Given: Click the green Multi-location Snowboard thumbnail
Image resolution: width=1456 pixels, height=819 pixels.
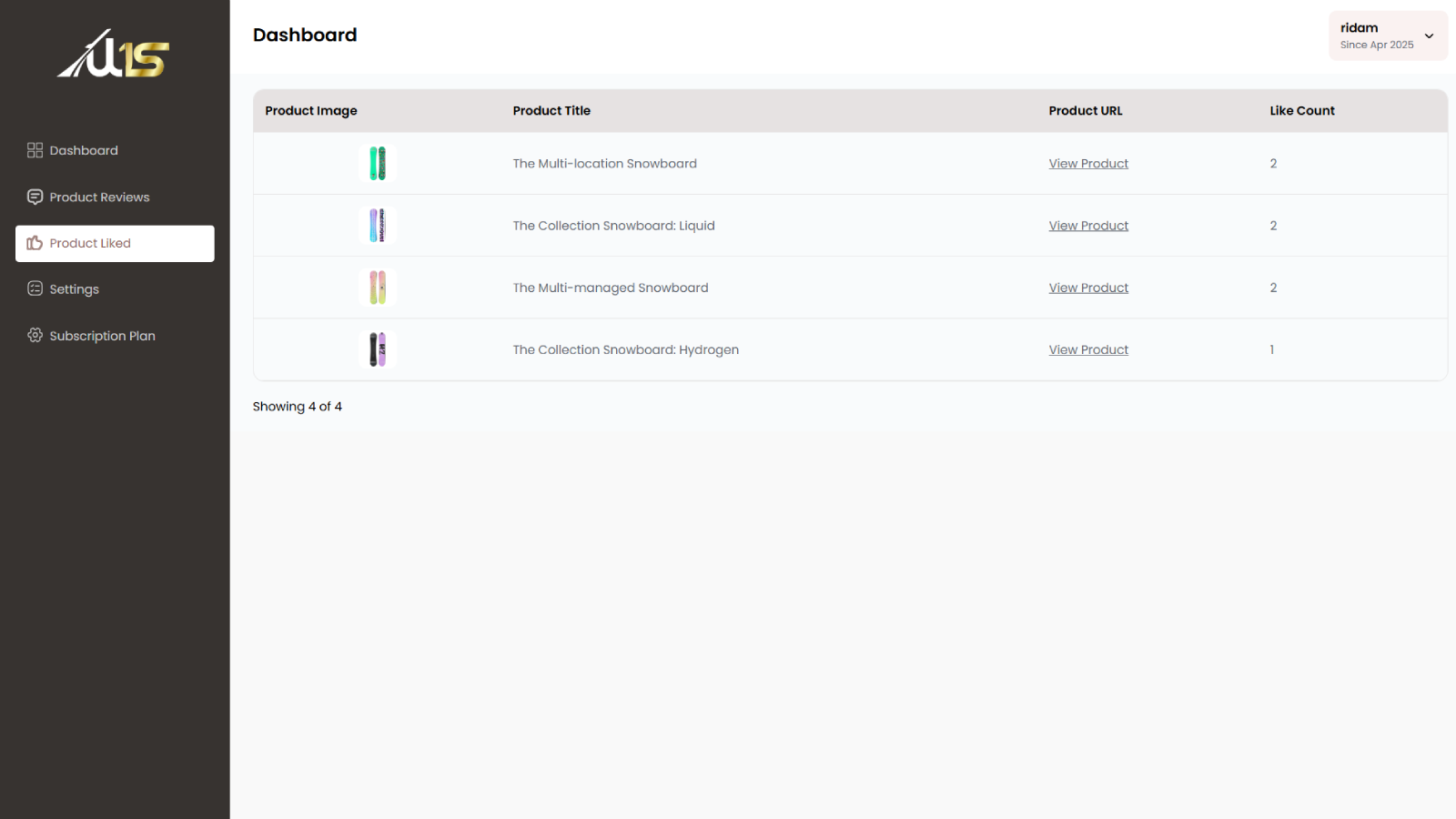Looking at the screenshot, I should [x=378, y=164].
